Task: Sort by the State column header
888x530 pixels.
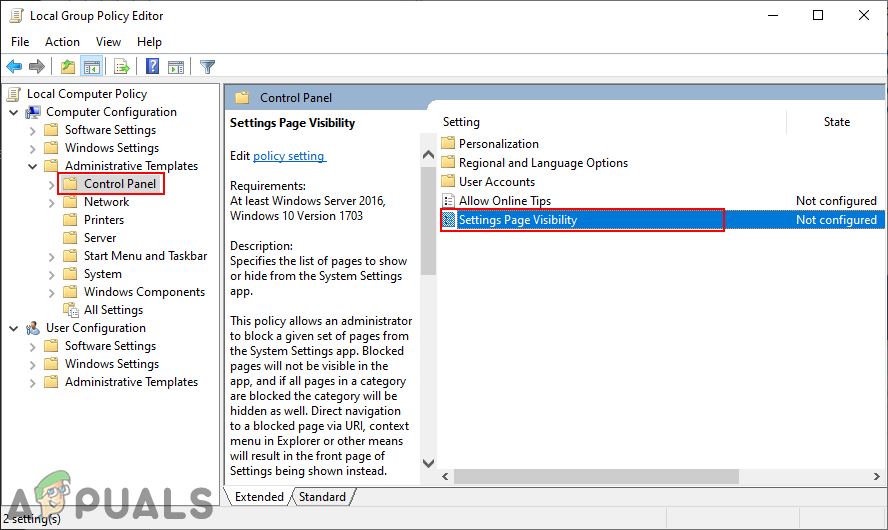Action: (836, 122)
